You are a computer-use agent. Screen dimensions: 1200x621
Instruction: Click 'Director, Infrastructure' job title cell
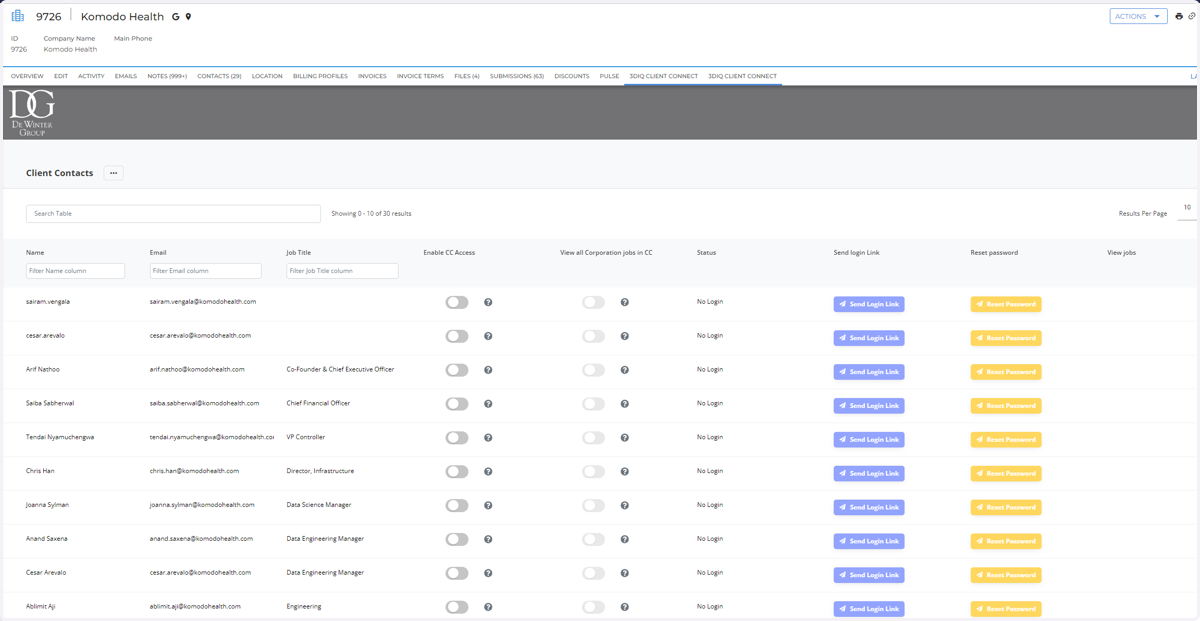point(320,471)
